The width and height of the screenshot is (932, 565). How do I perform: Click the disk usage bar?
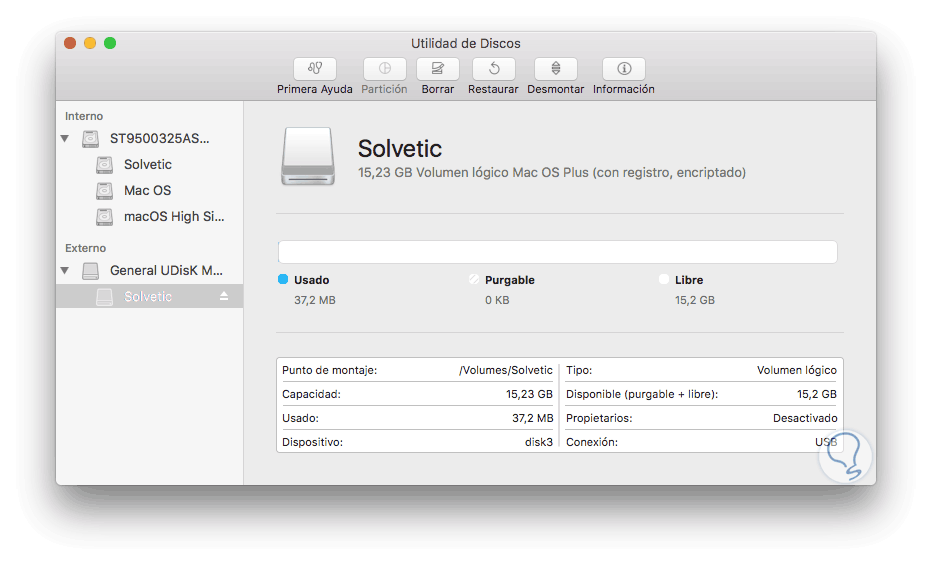pyautogui.click(x=557, y=252)
